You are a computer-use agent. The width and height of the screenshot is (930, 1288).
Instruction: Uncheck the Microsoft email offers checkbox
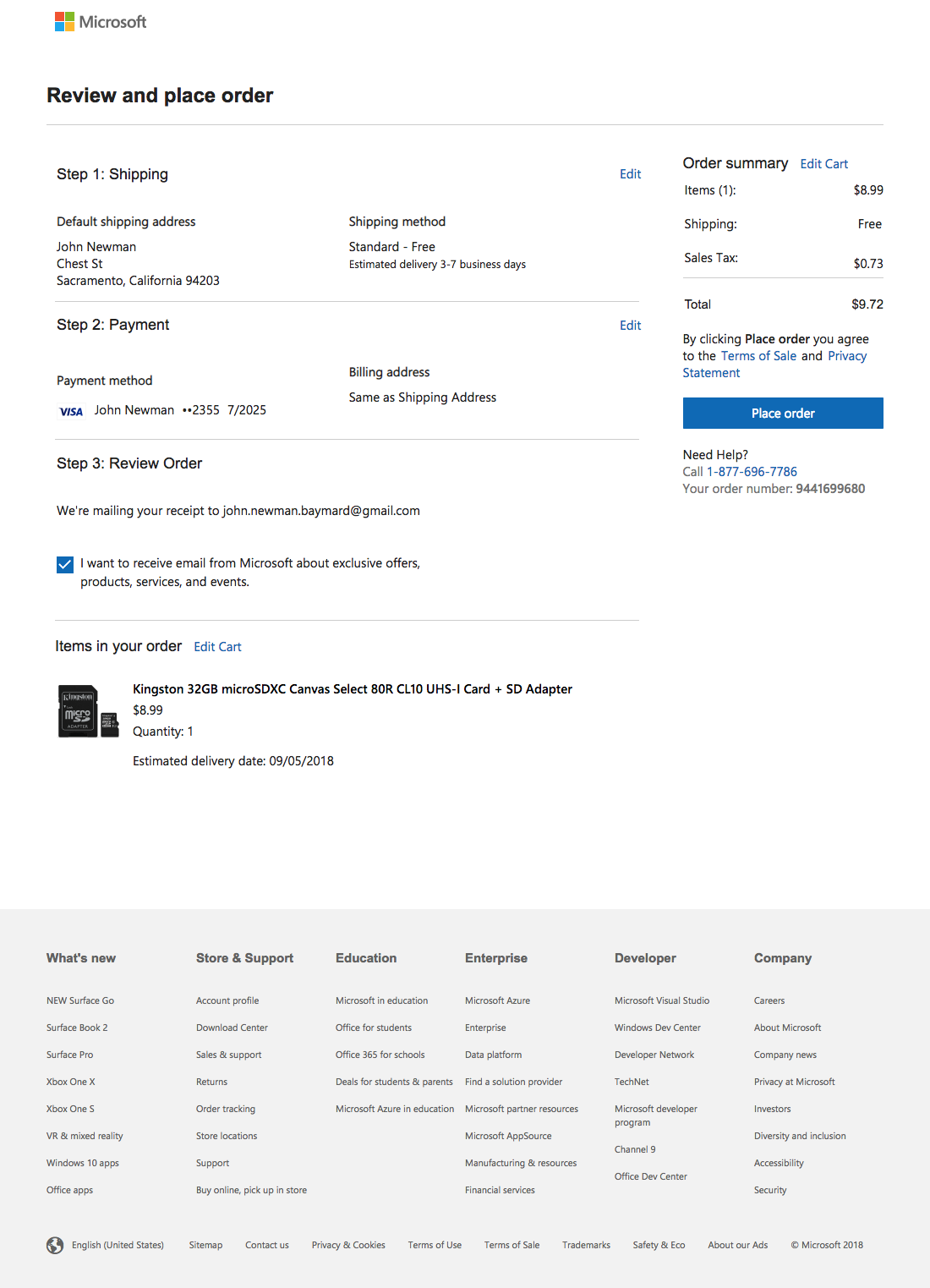pyautogui.click(x=64, y=564)
